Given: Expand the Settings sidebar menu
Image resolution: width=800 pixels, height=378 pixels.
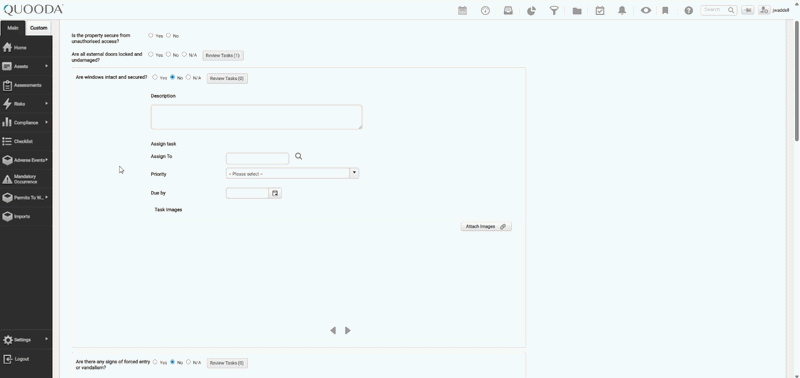Looking at the screenshot, I should 26,340.
